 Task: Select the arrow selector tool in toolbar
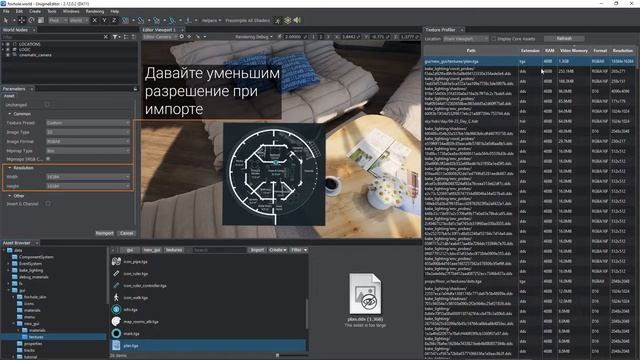tap(6, 20)
